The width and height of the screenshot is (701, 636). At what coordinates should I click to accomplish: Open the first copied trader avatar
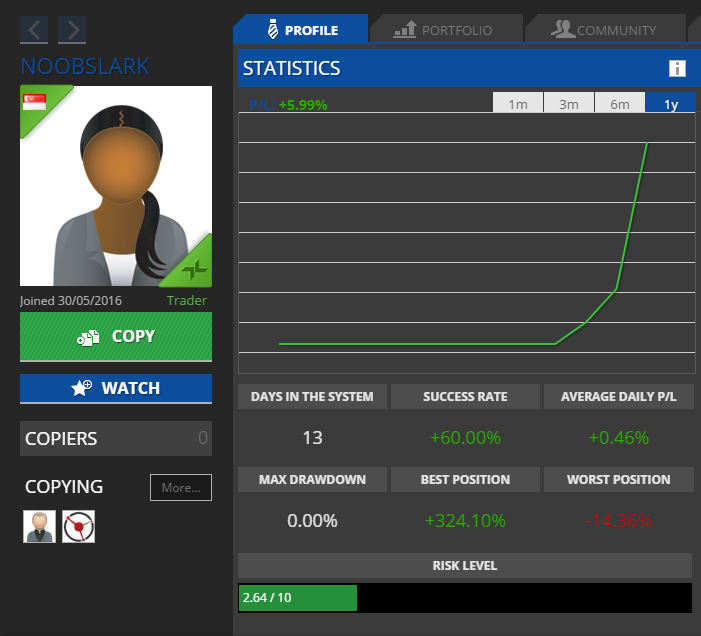(39, 526)
